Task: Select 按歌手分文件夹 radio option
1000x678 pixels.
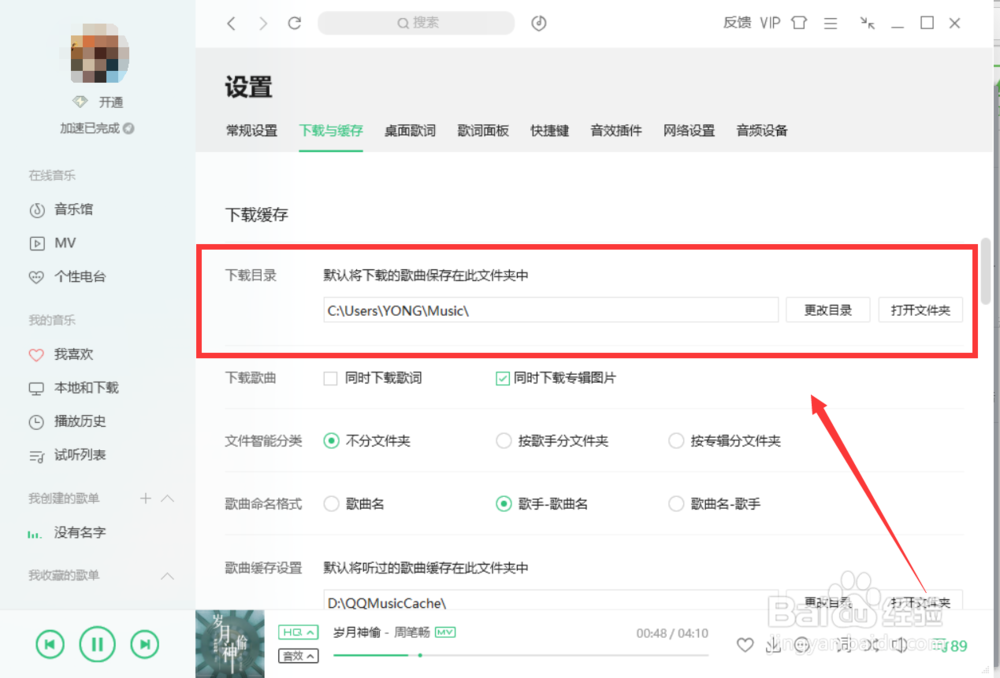Action: [504, 441]
